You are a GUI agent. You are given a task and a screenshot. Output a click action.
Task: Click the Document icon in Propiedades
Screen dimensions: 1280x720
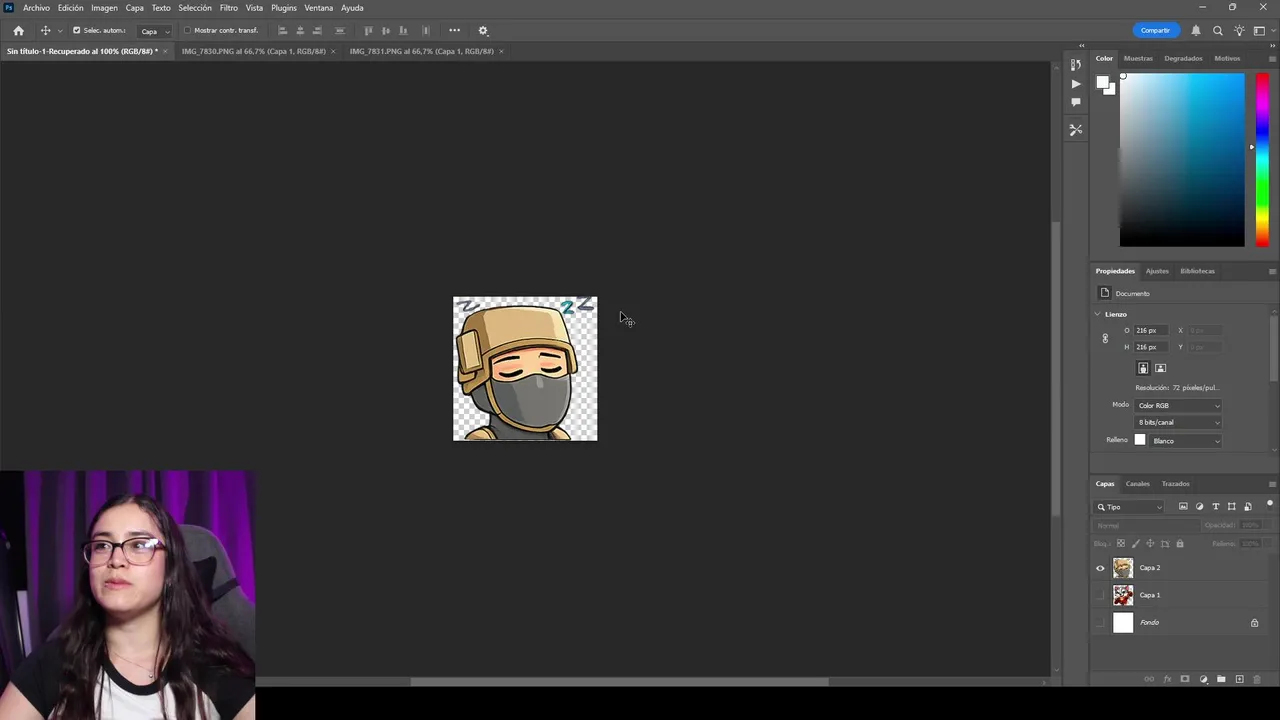pos(1105,293)
